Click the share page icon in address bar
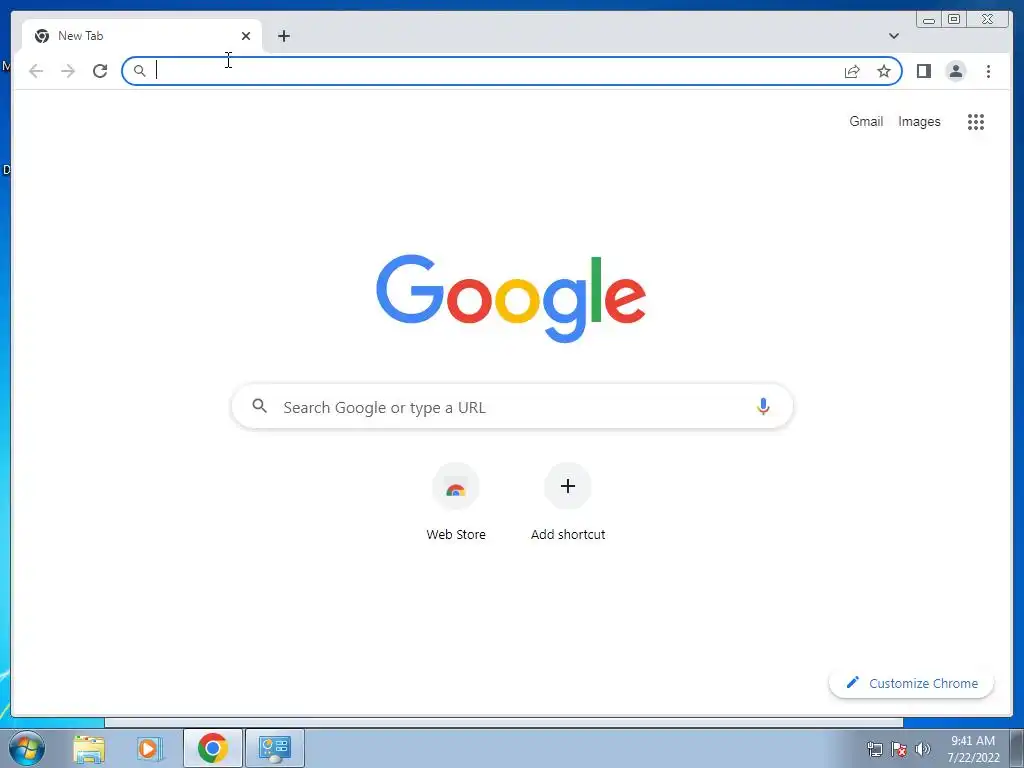This screenshot has height=768, width=1024. 852,71
